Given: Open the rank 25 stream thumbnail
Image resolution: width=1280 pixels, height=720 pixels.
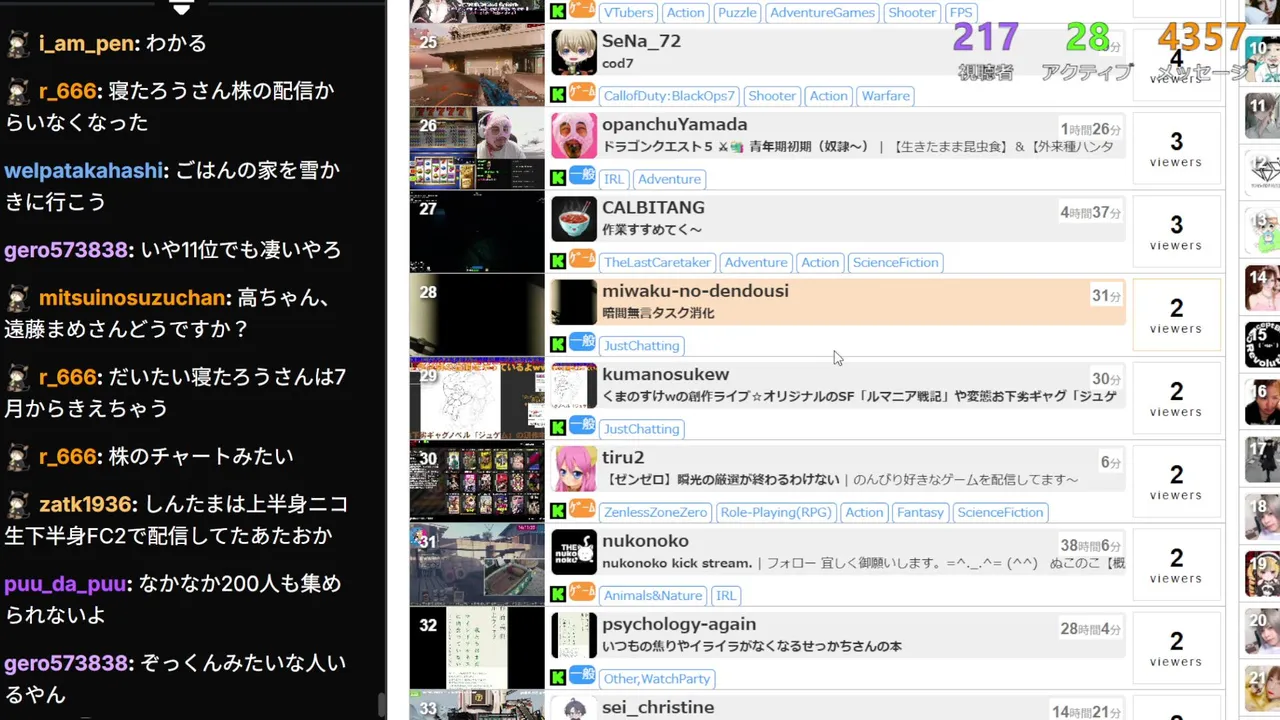Looking at the screenshot, I should point(477,65).
